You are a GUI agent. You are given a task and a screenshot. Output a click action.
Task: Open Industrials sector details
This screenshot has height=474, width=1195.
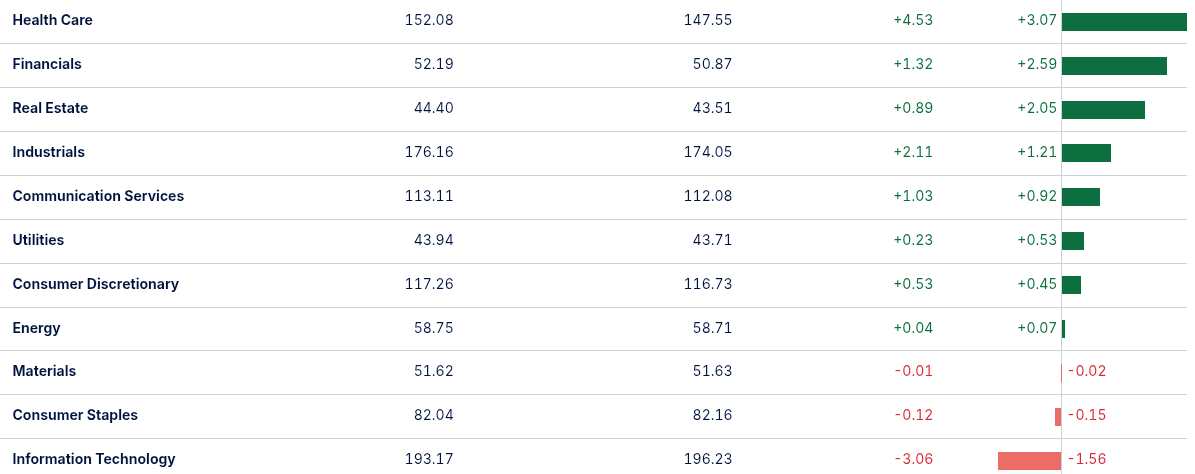[x=49, y=152]
